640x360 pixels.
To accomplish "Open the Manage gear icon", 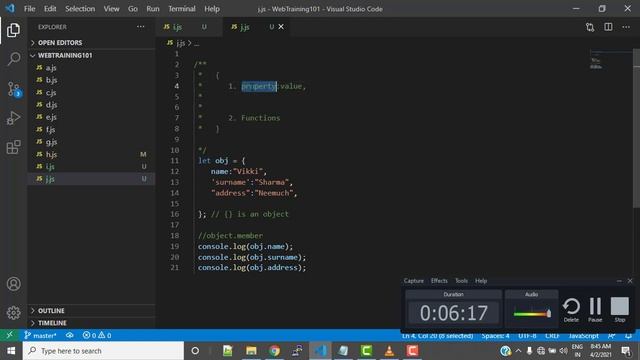I will (13, 313).
